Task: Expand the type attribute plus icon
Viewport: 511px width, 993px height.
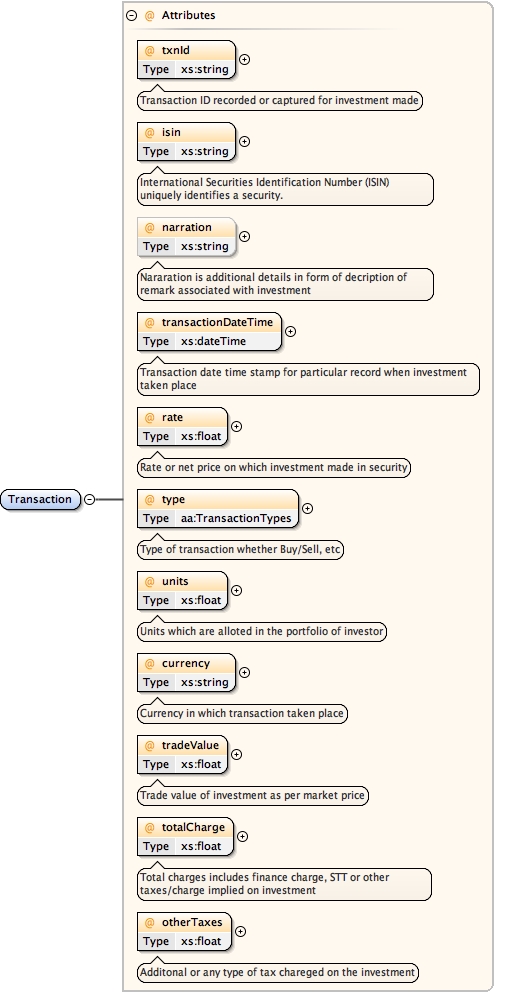Action: click(307, 509)
